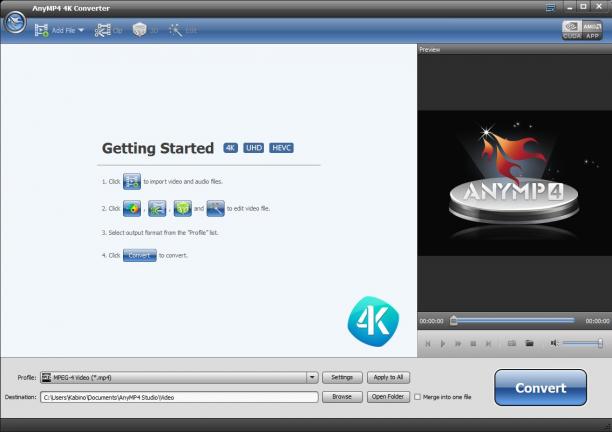Click the import files icon in step 1
The width and height of the screenshot is (612, 432).
click(x=132, y=181)
